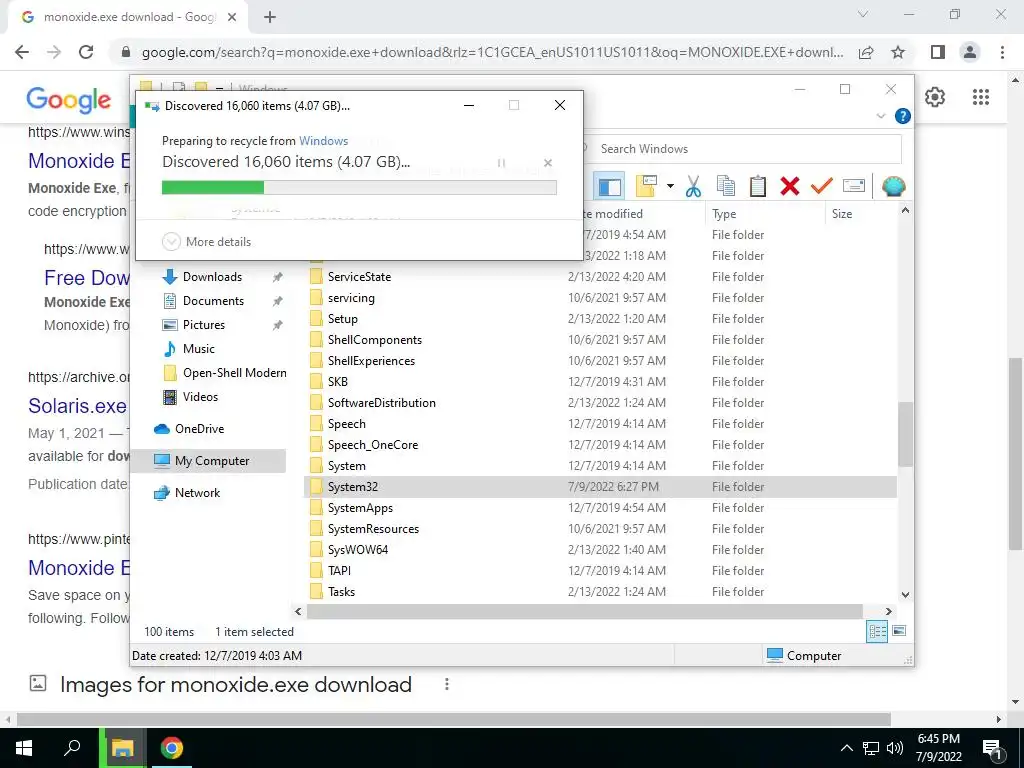
Task: Open Chrome profile avatar icon
Action: [x=970, y=52]
